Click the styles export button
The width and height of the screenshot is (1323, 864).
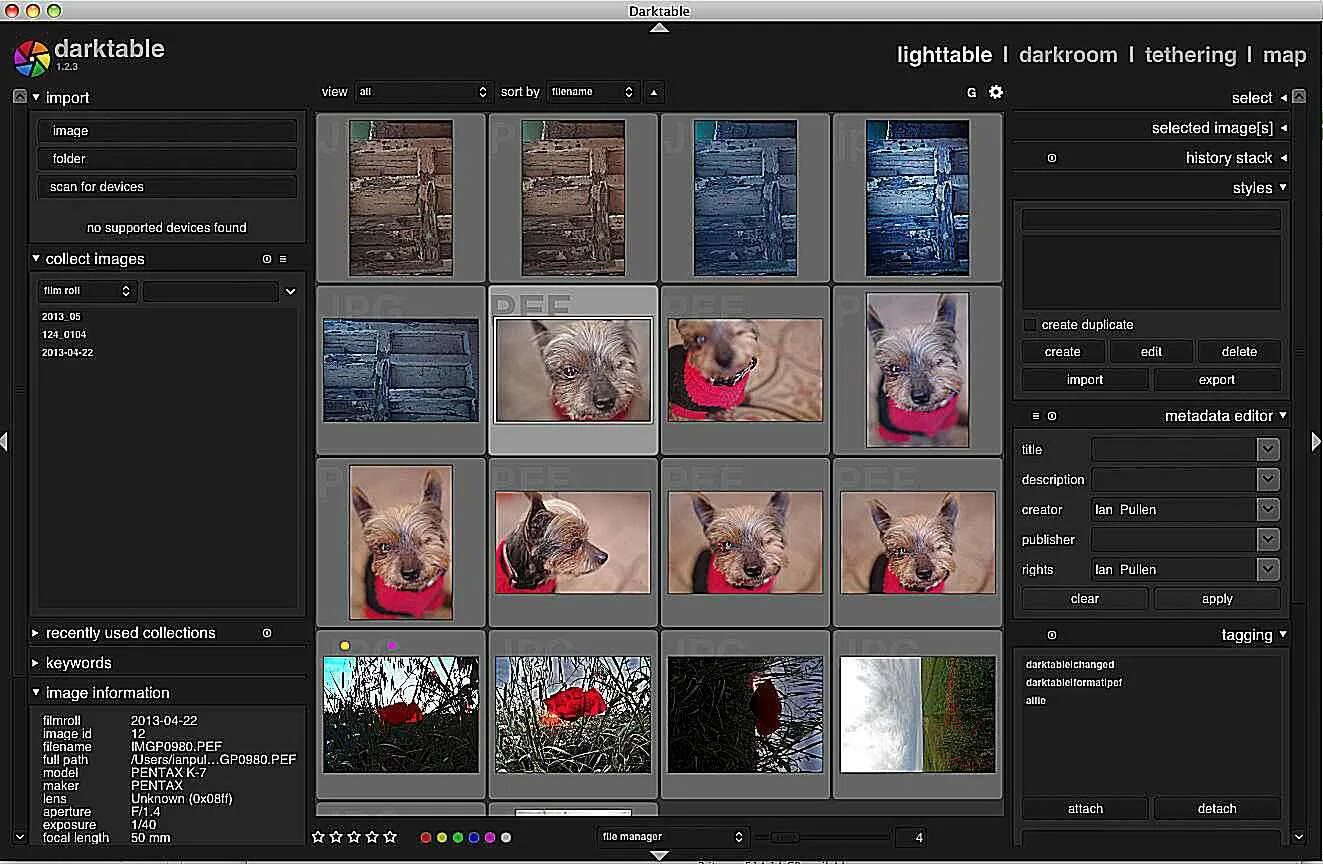click(1217, 380)
